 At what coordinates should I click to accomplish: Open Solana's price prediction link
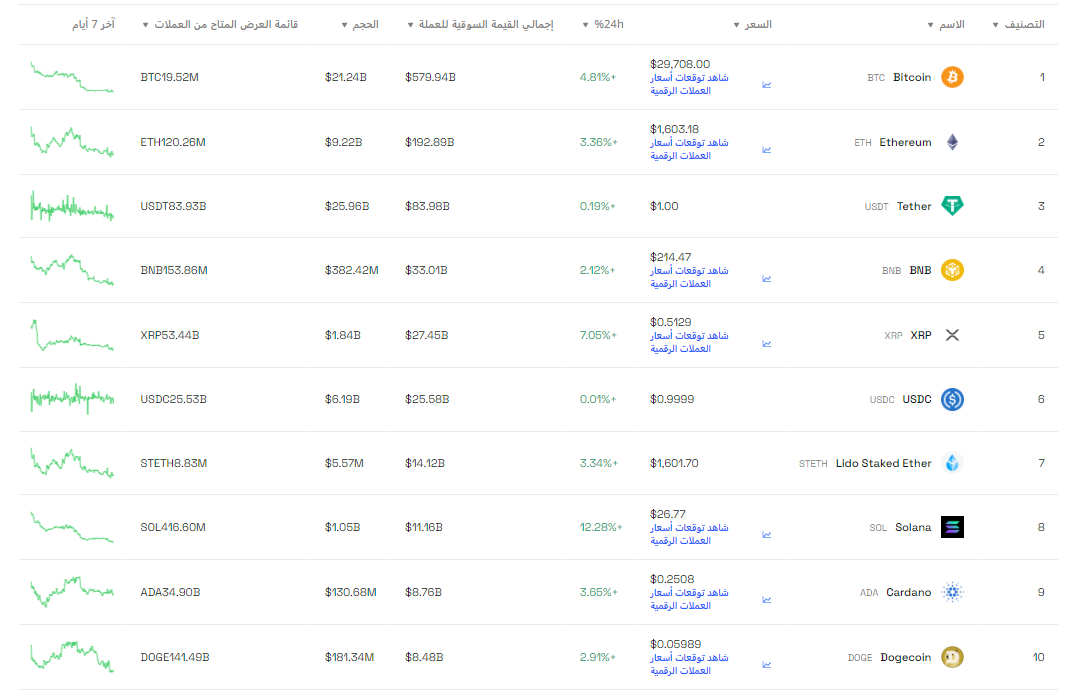point(689,532)
